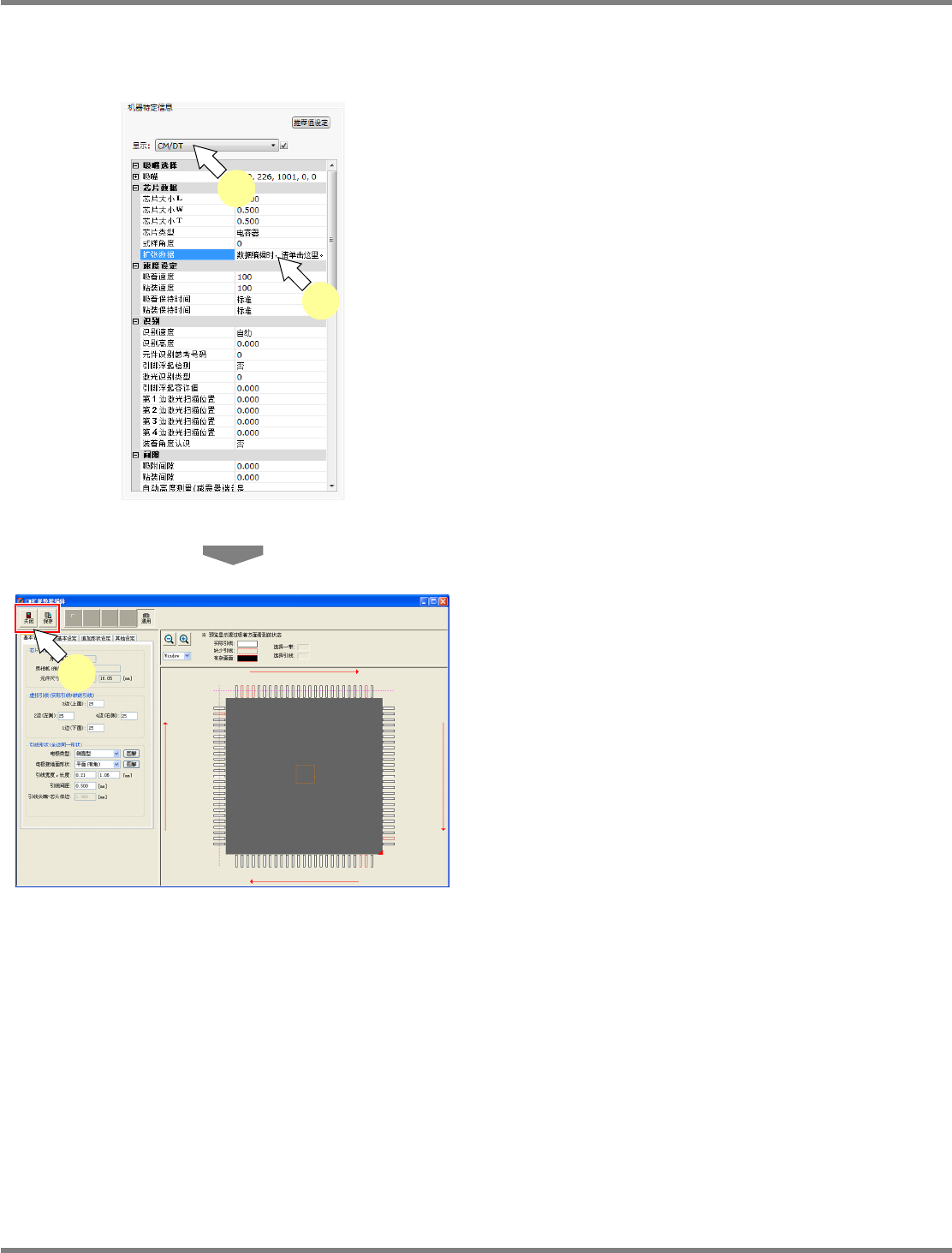Image resolution: width=952 pixels, height=1253 pixels.
Task: Select the 识别高度 row
Action: coord(233,343)
